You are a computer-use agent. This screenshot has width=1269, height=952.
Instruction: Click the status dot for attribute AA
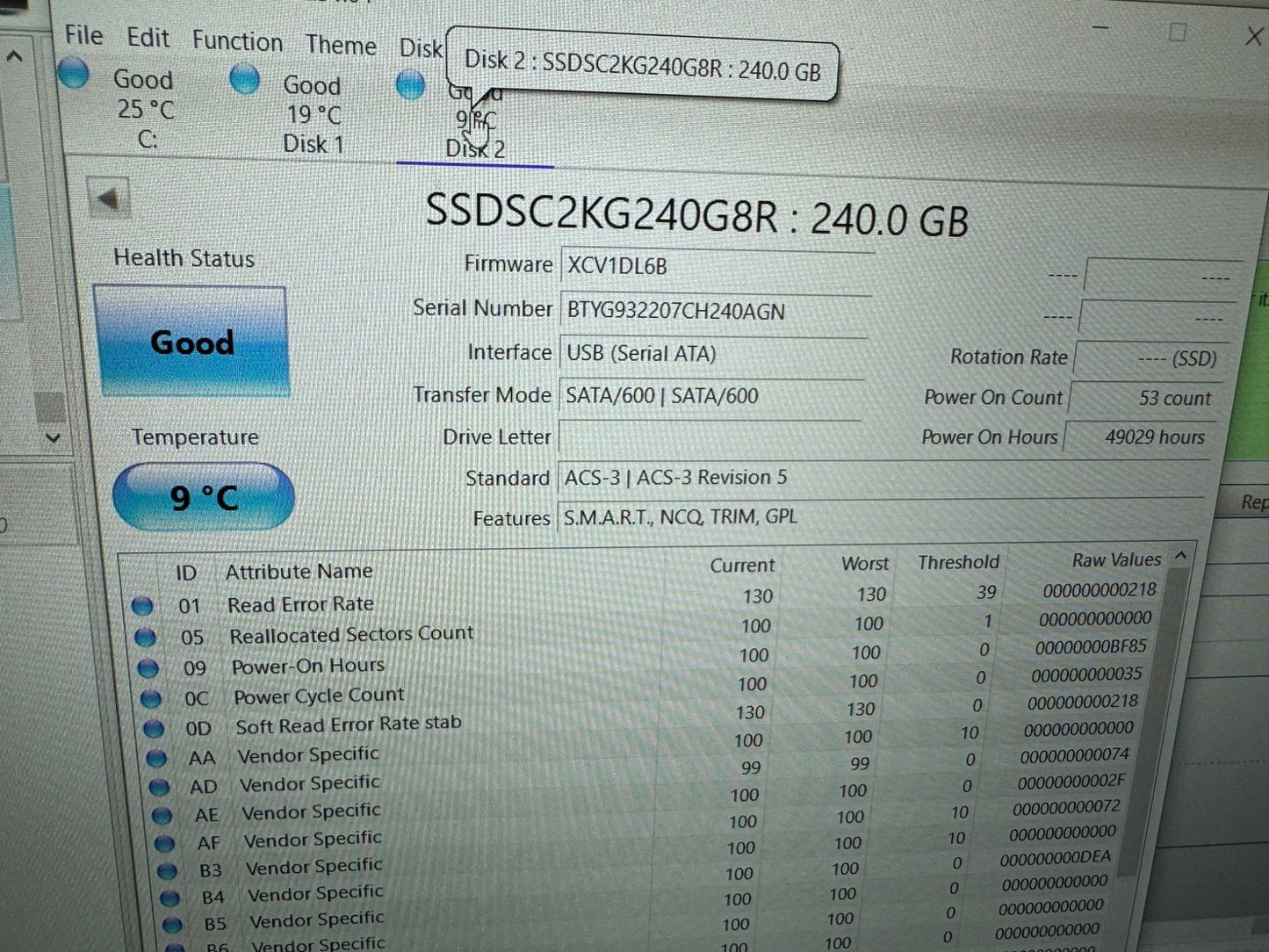(x=157, y=758)
